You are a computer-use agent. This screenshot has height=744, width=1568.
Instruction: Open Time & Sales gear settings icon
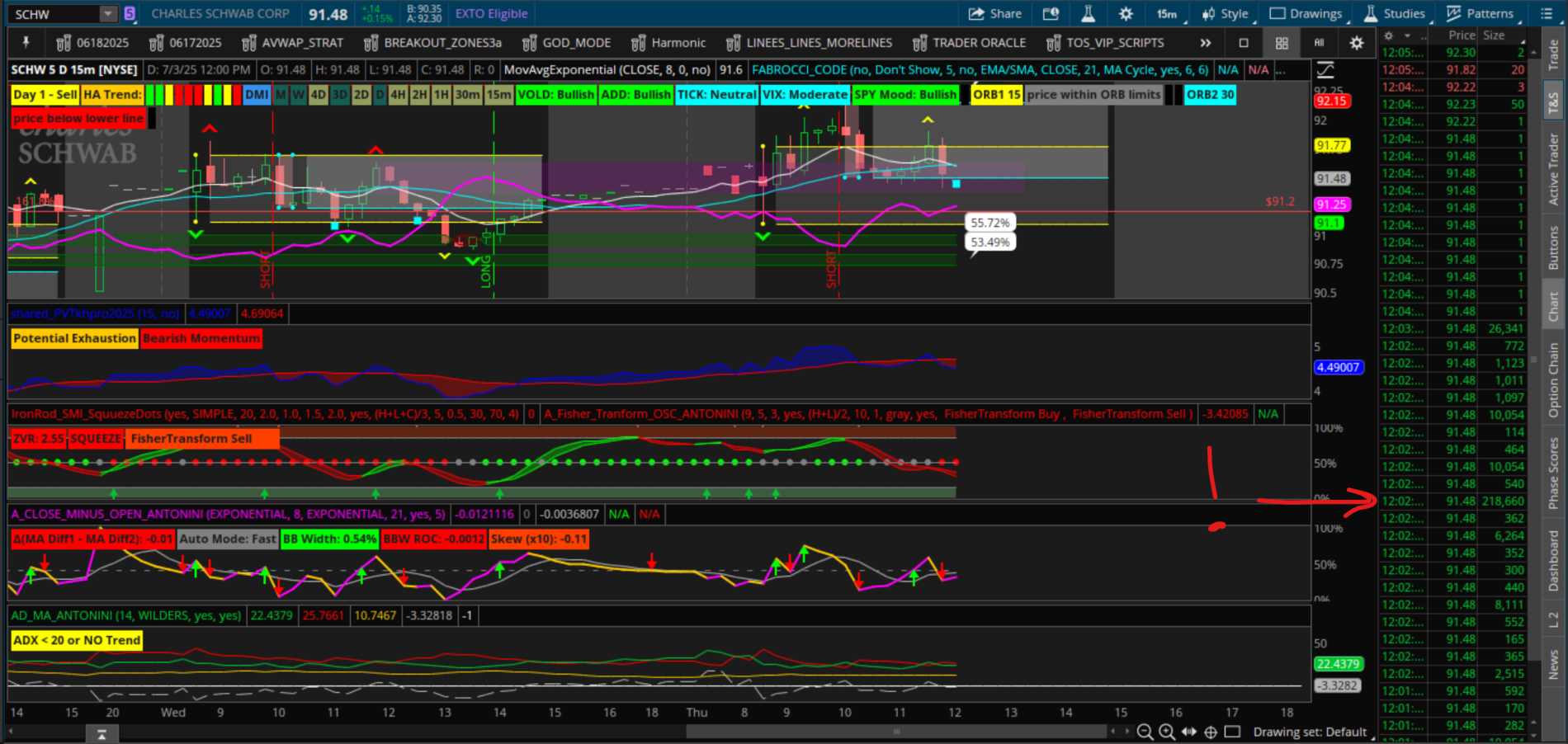(x=1389, y=35)
